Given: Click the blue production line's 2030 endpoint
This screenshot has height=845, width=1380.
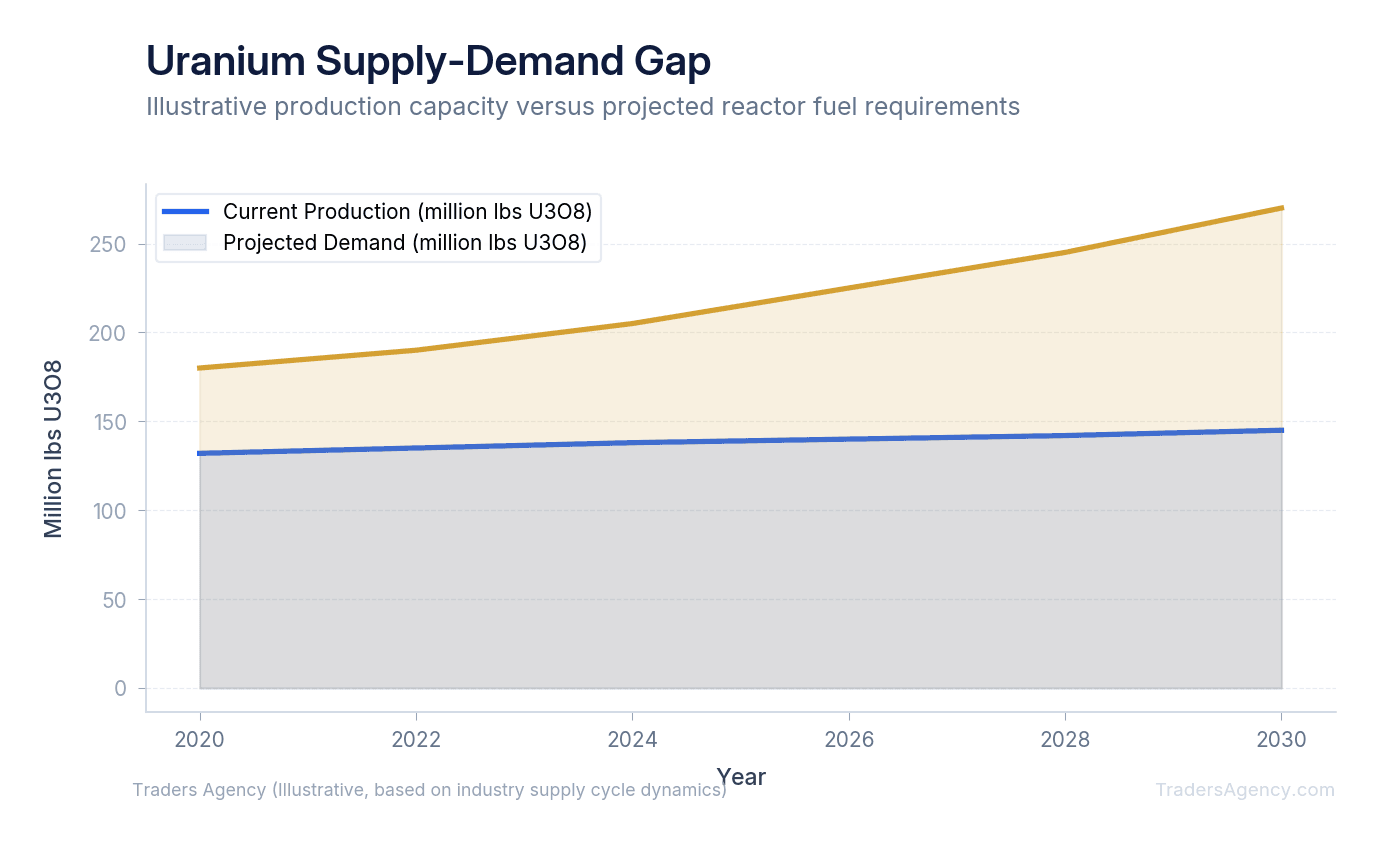Looking at the screenshot, I should pos(1281,430).
